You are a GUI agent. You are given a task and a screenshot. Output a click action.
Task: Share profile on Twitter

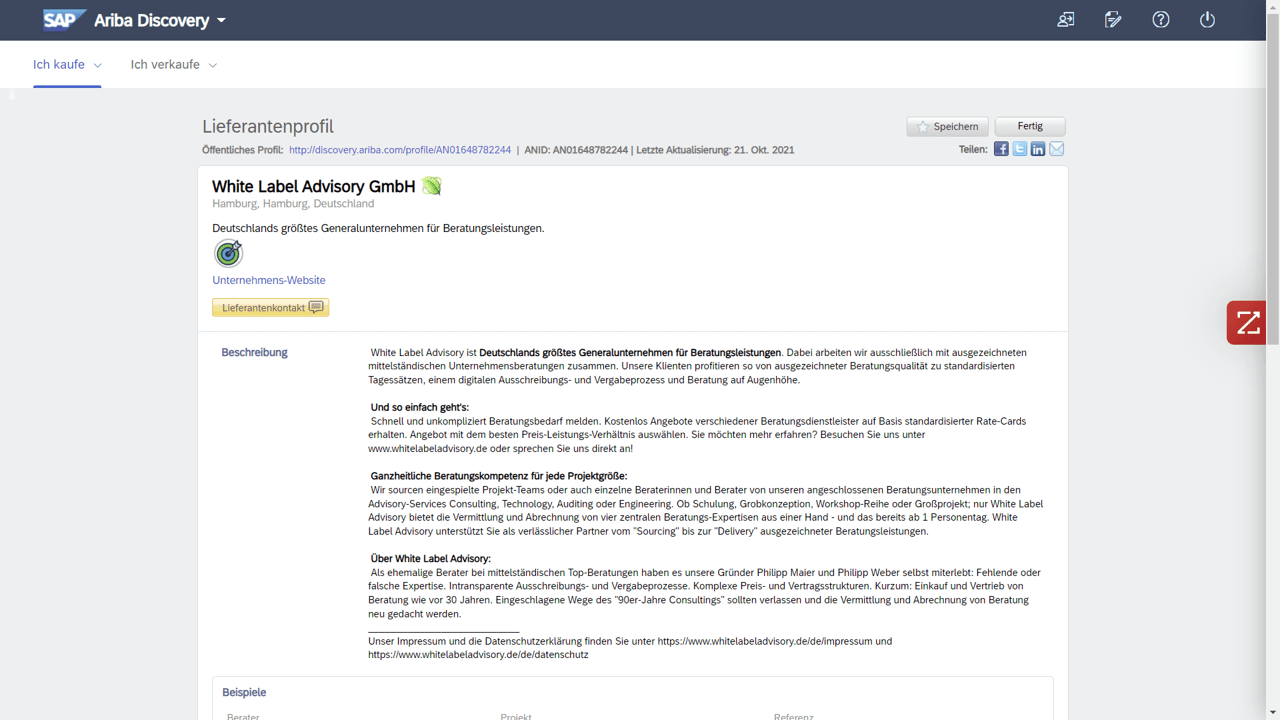1019,149
